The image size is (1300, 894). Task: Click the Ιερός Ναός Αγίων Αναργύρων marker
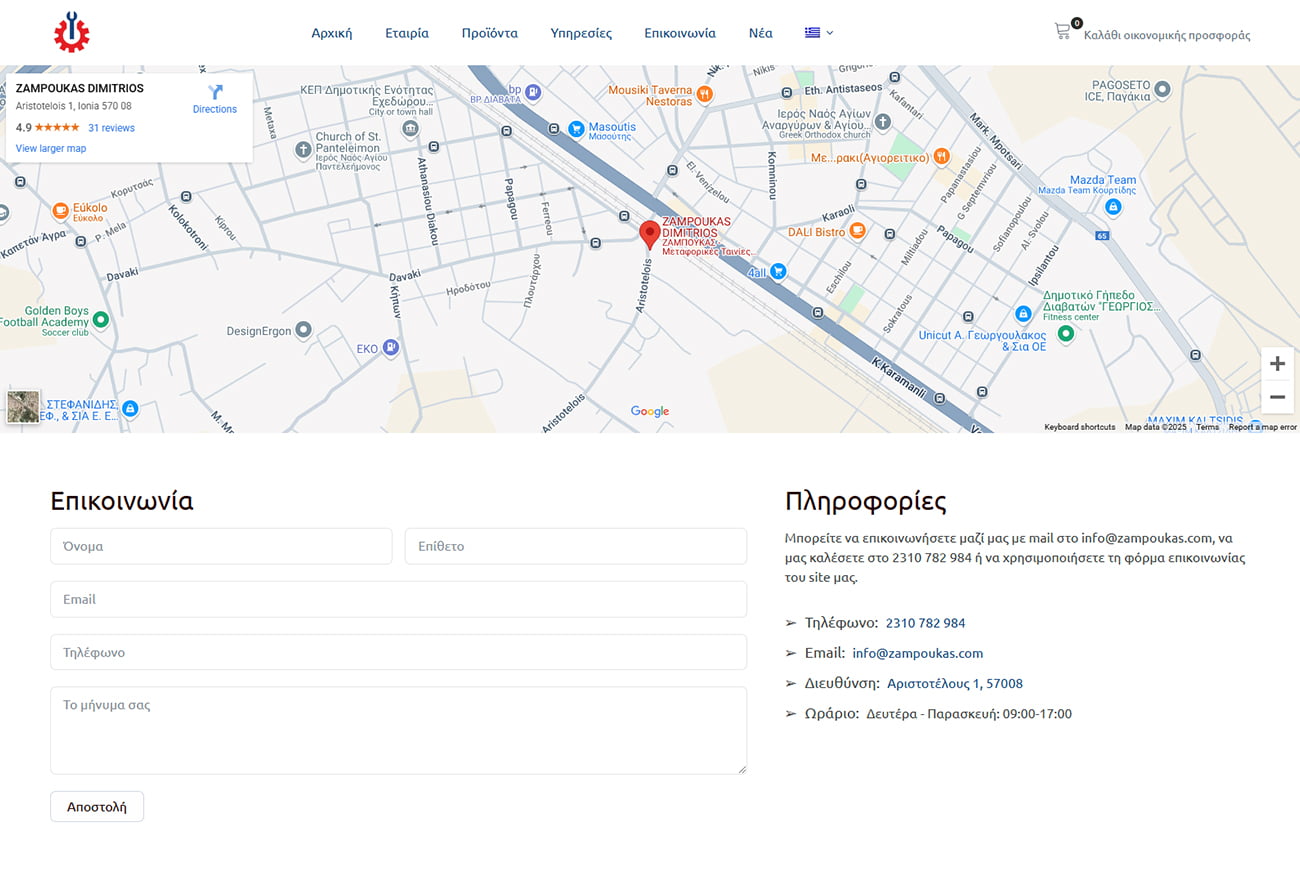pyautogui.click(x=881, y=122)
